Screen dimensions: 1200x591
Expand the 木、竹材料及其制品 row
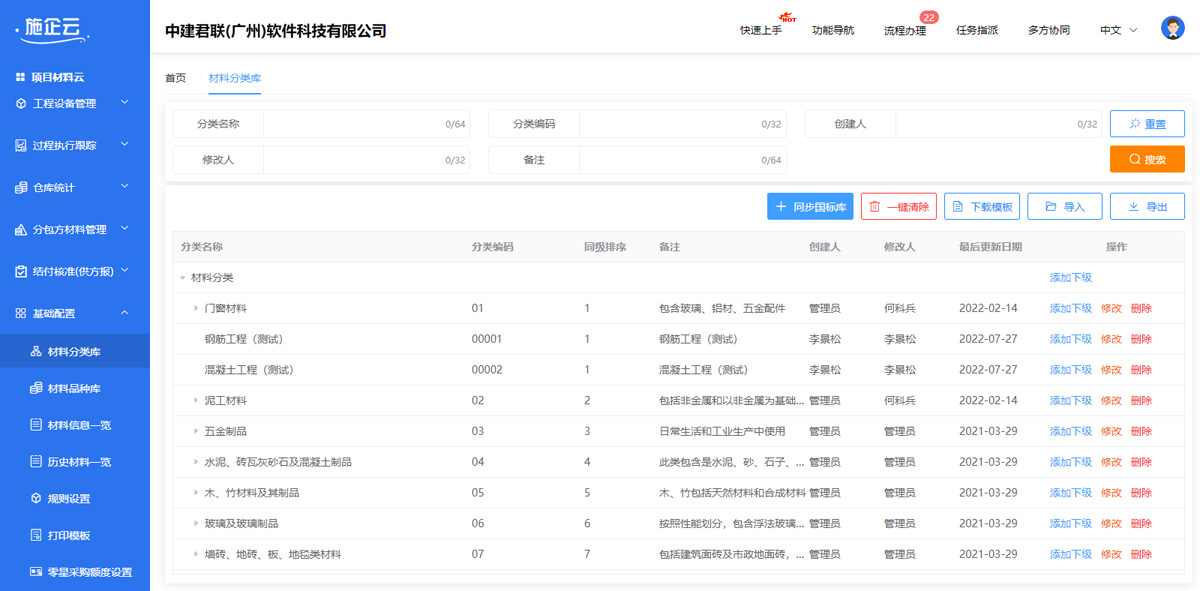pyautogui.click(x=196, y=493)
